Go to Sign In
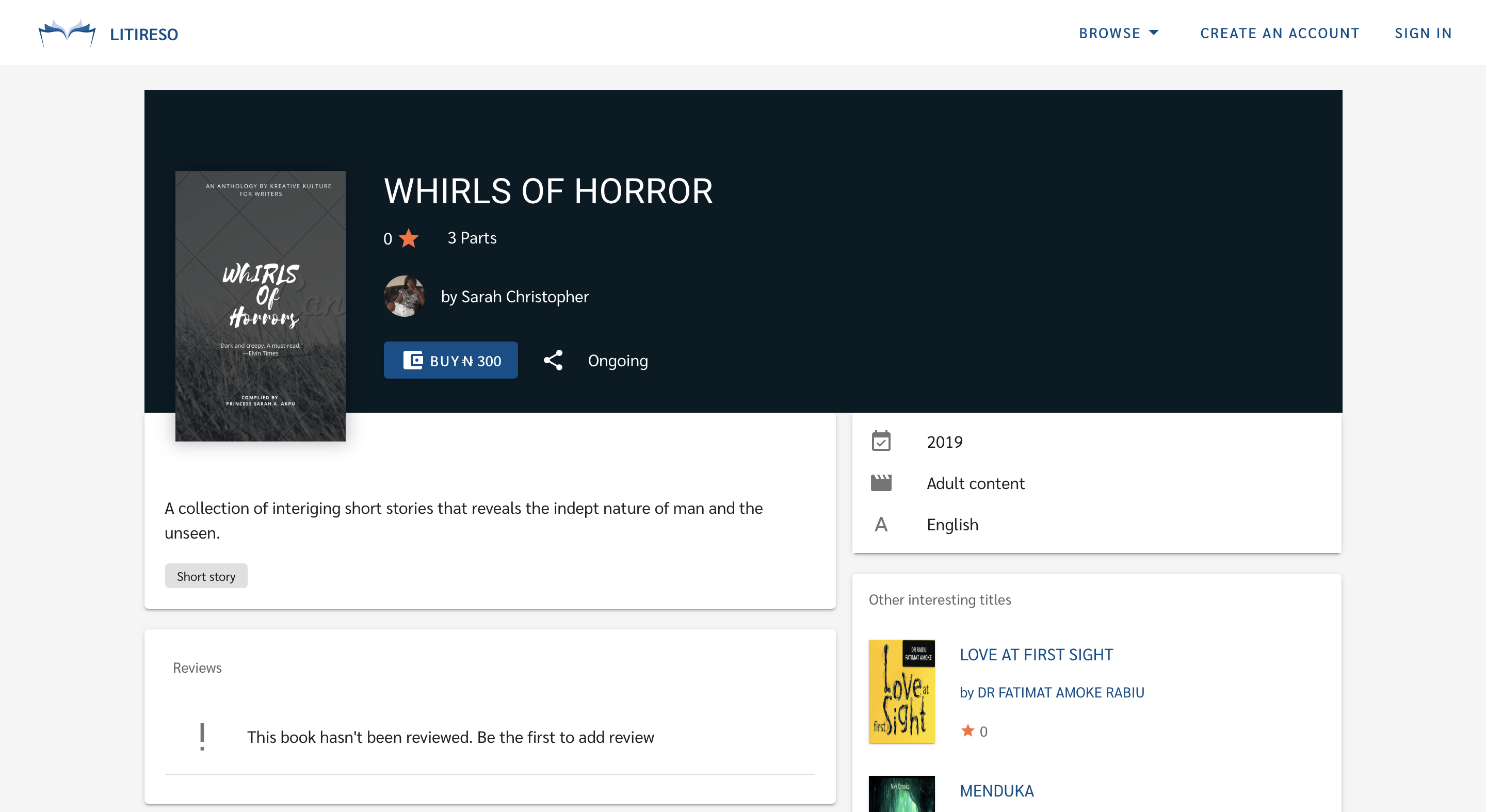1486x812 pixels. [x=1423, y=33]
